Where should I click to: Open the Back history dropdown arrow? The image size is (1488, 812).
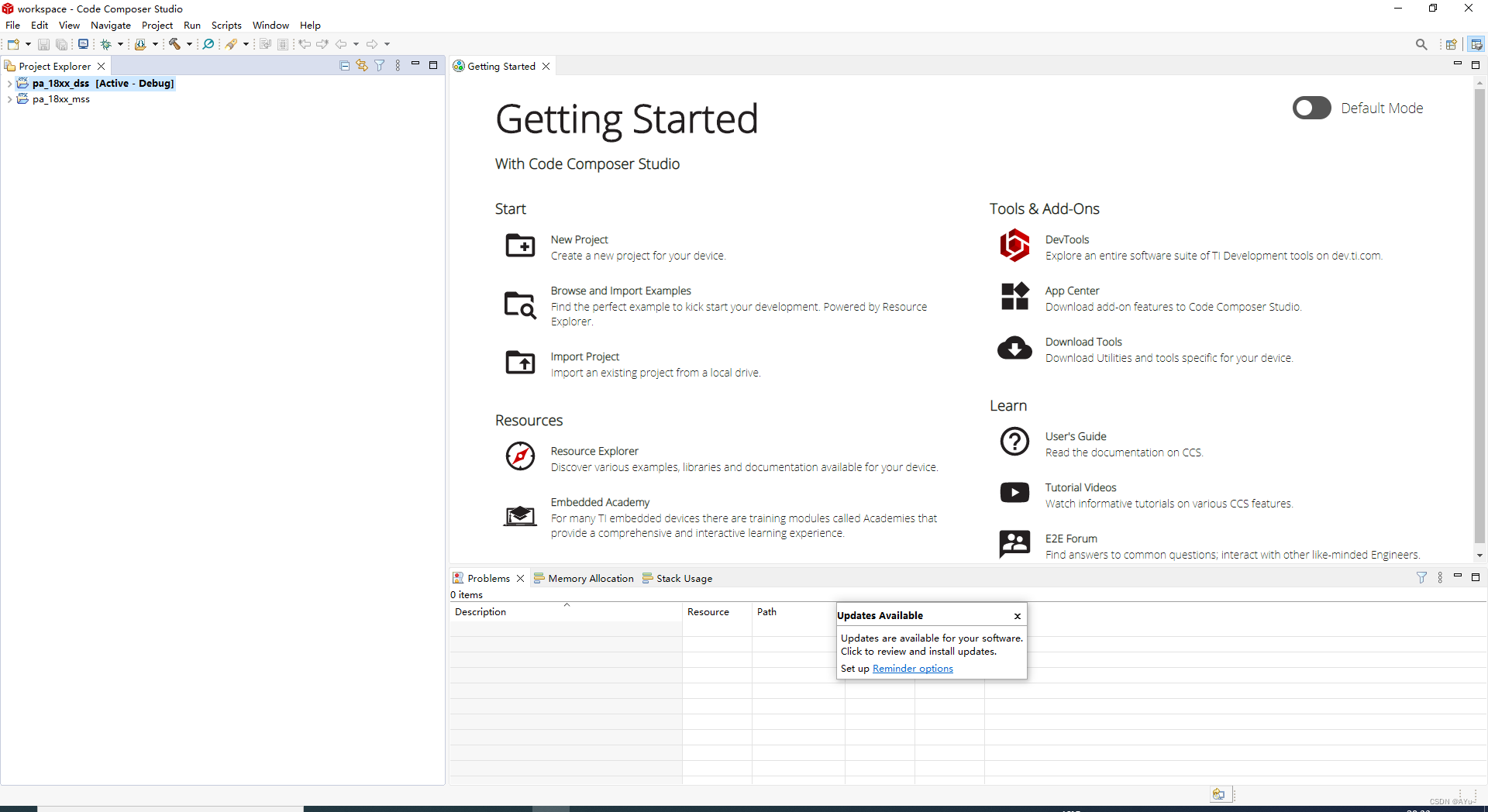(x=356, y=44)
